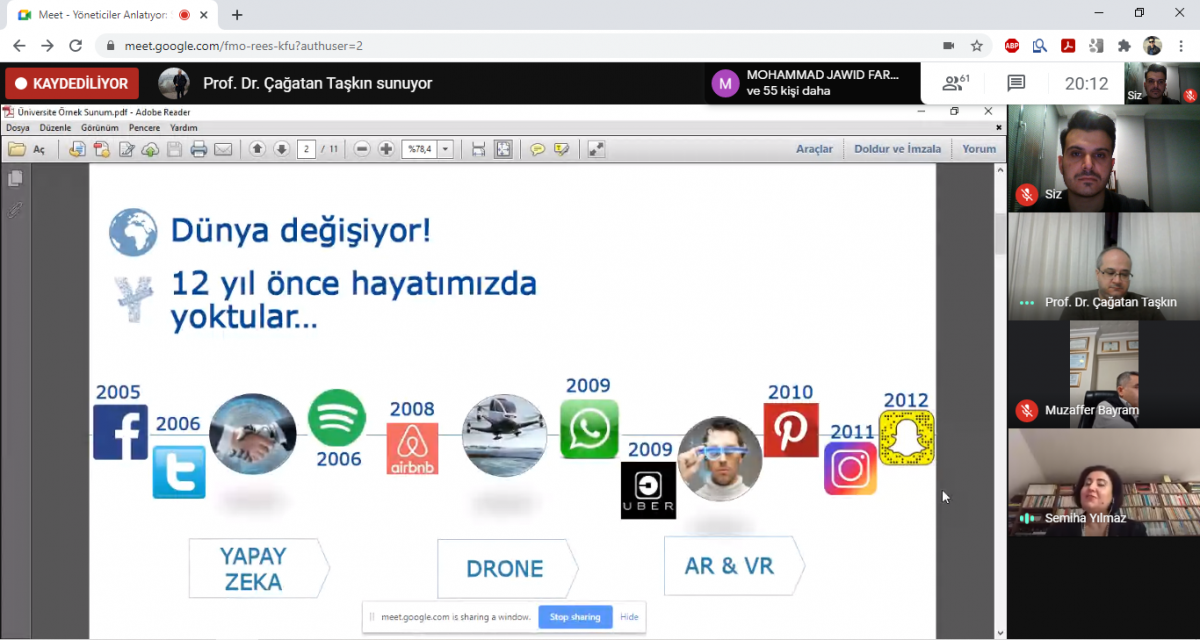Go back in browser history
The height and width of the screenshot is (640, 1200).
[x=19, y=46]
